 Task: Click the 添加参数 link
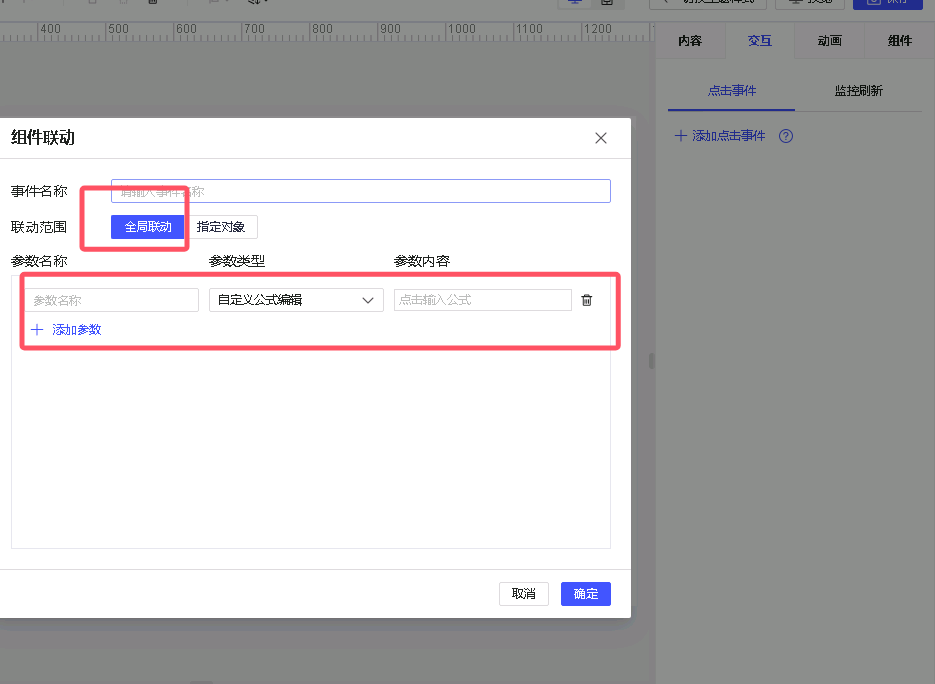(x=76, y=330)
